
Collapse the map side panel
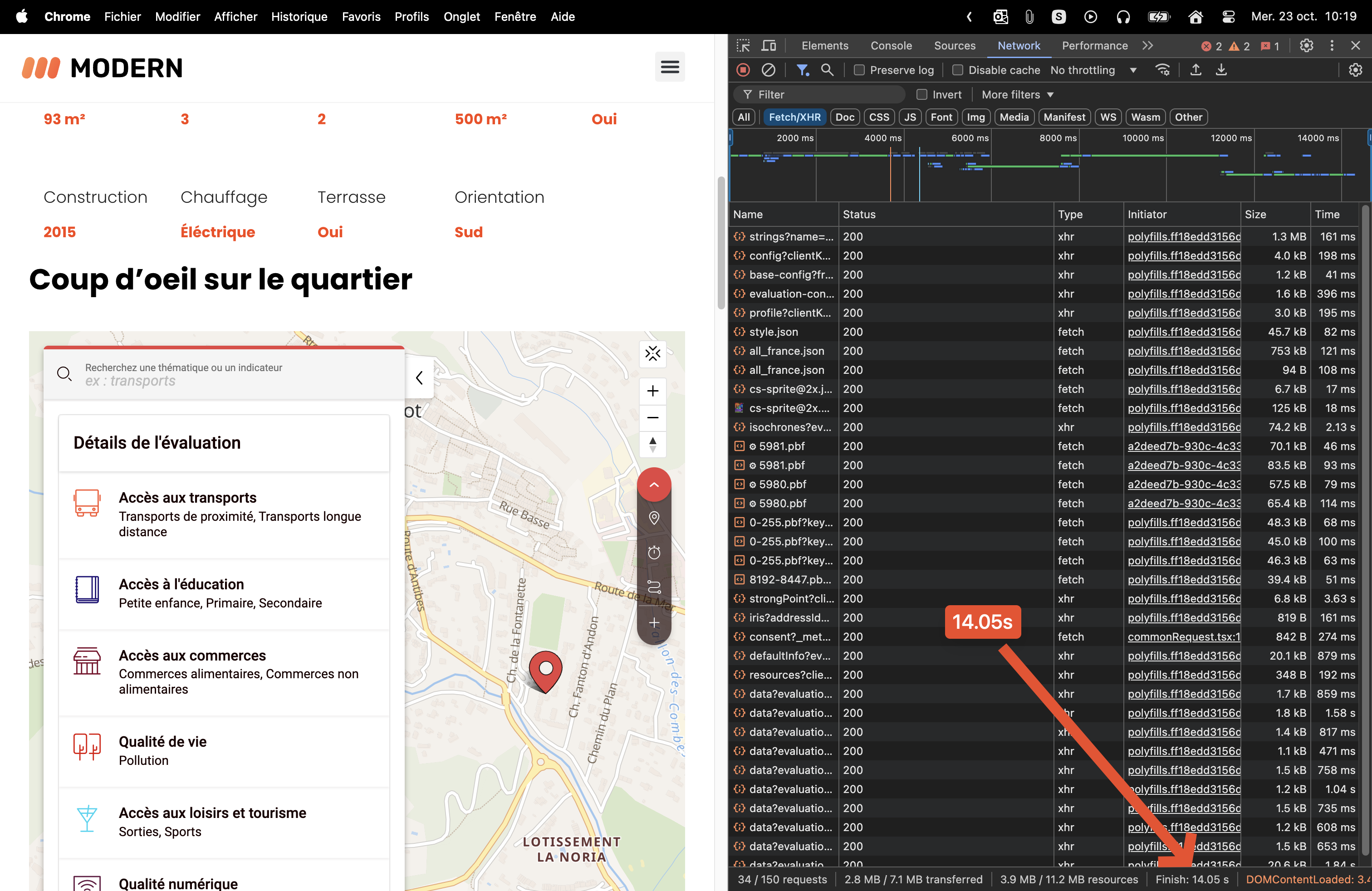419,377
